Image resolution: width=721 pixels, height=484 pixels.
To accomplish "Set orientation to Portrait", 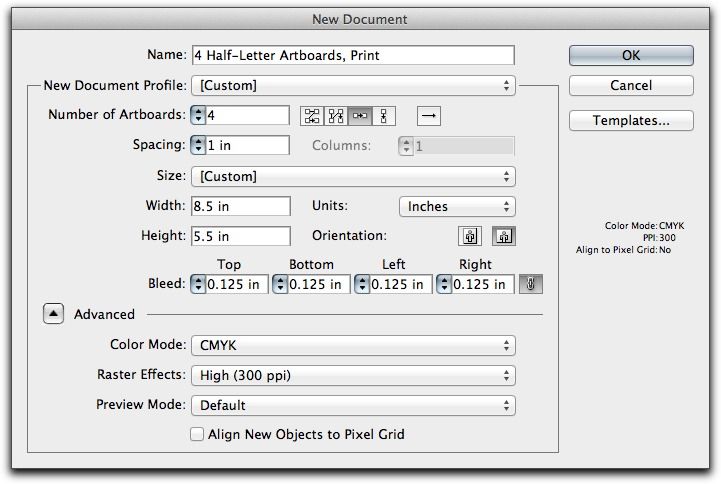I will click(469, 237).
